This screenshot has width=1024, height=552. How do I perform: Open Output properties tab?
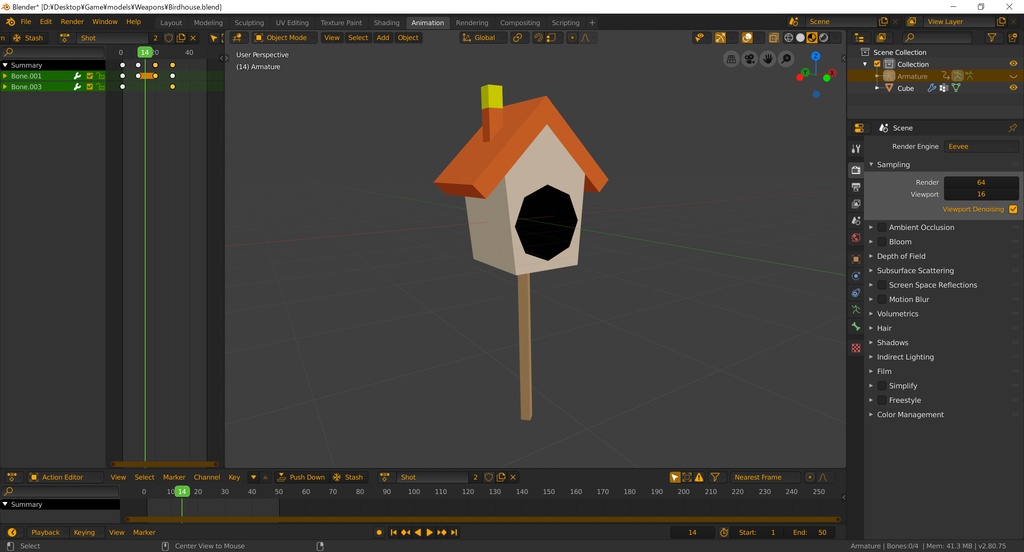pyautogui.click(x=856, y=187)
